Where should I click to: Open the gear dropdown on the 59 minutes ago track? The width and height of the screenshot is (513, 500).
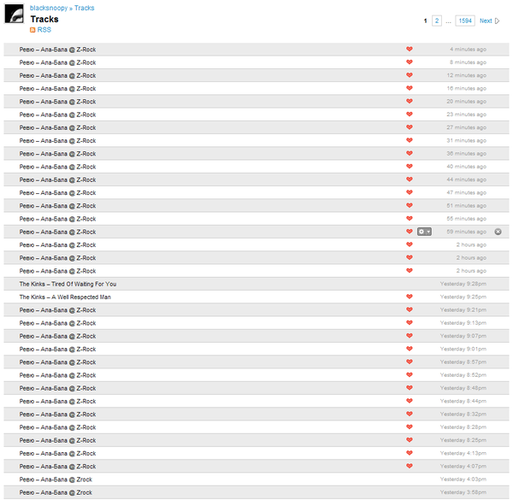pos(424,232)
